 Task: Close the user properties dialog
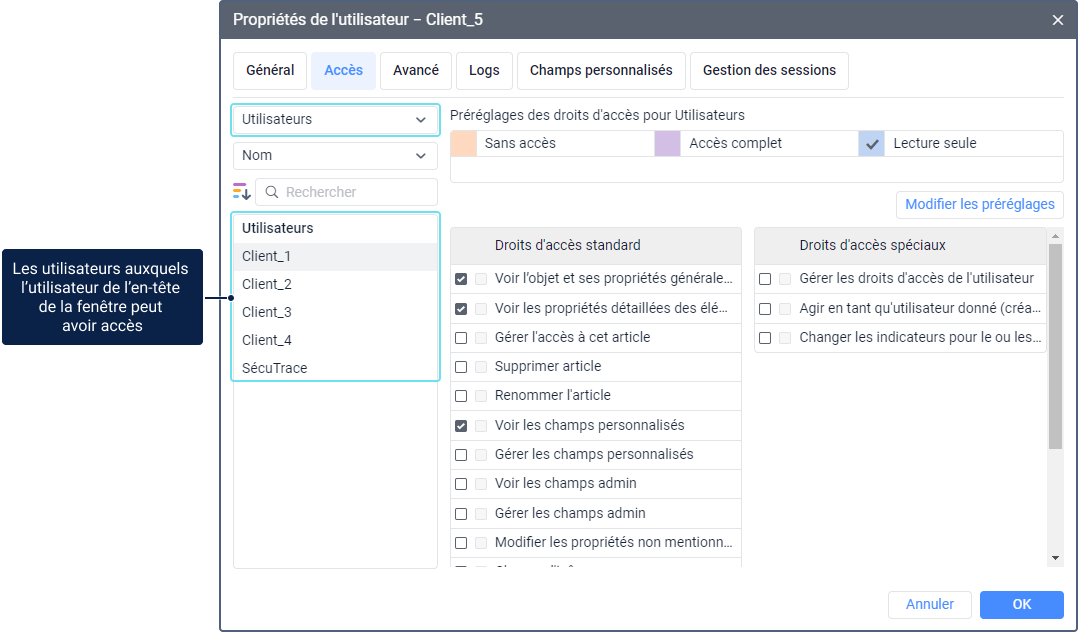(1058, 20)
